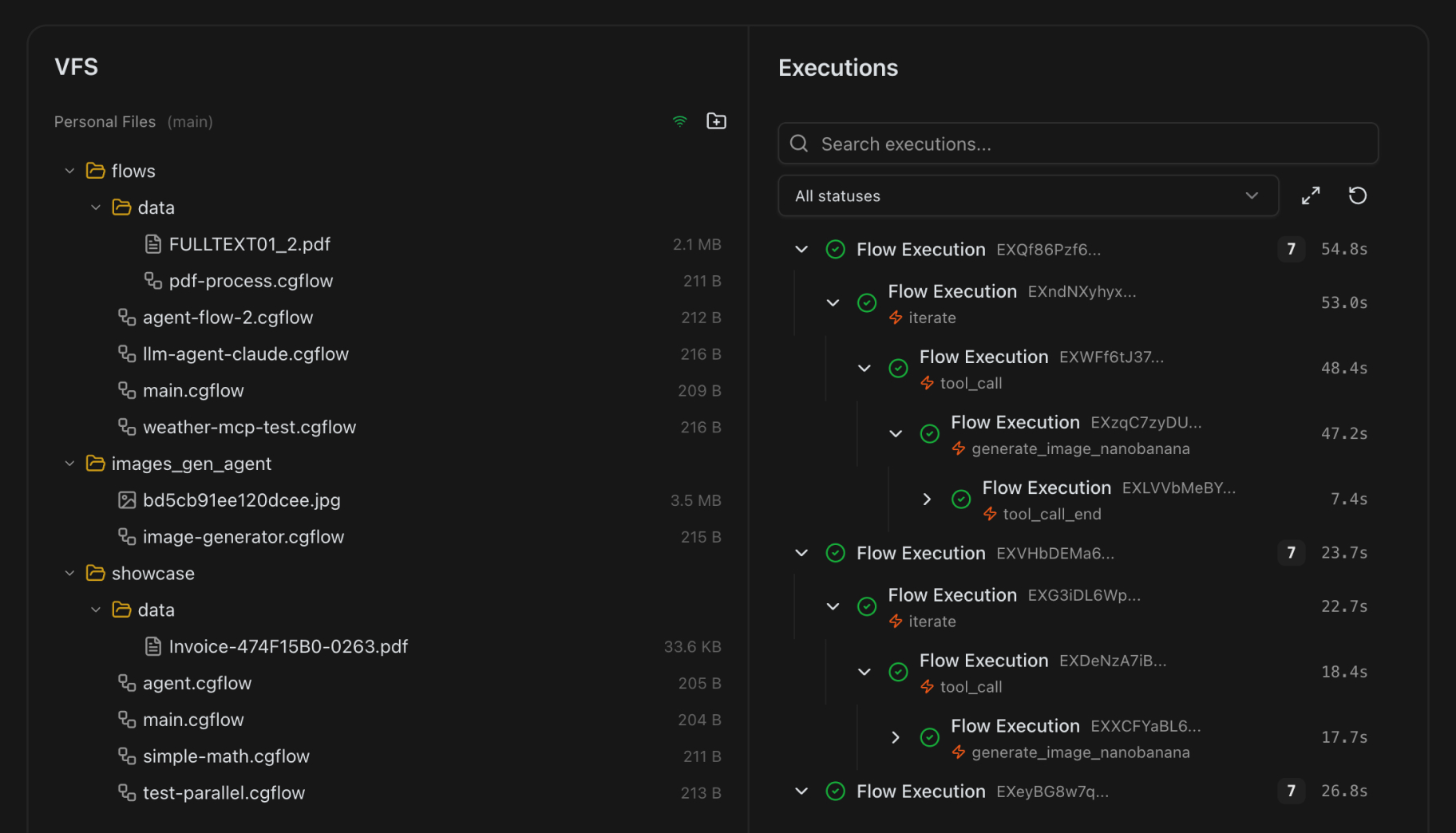Click the image-generator.cgflow flow icon
Image resolution: width=1456 pixels, height=833 pixels.
[x=127, y=537]
